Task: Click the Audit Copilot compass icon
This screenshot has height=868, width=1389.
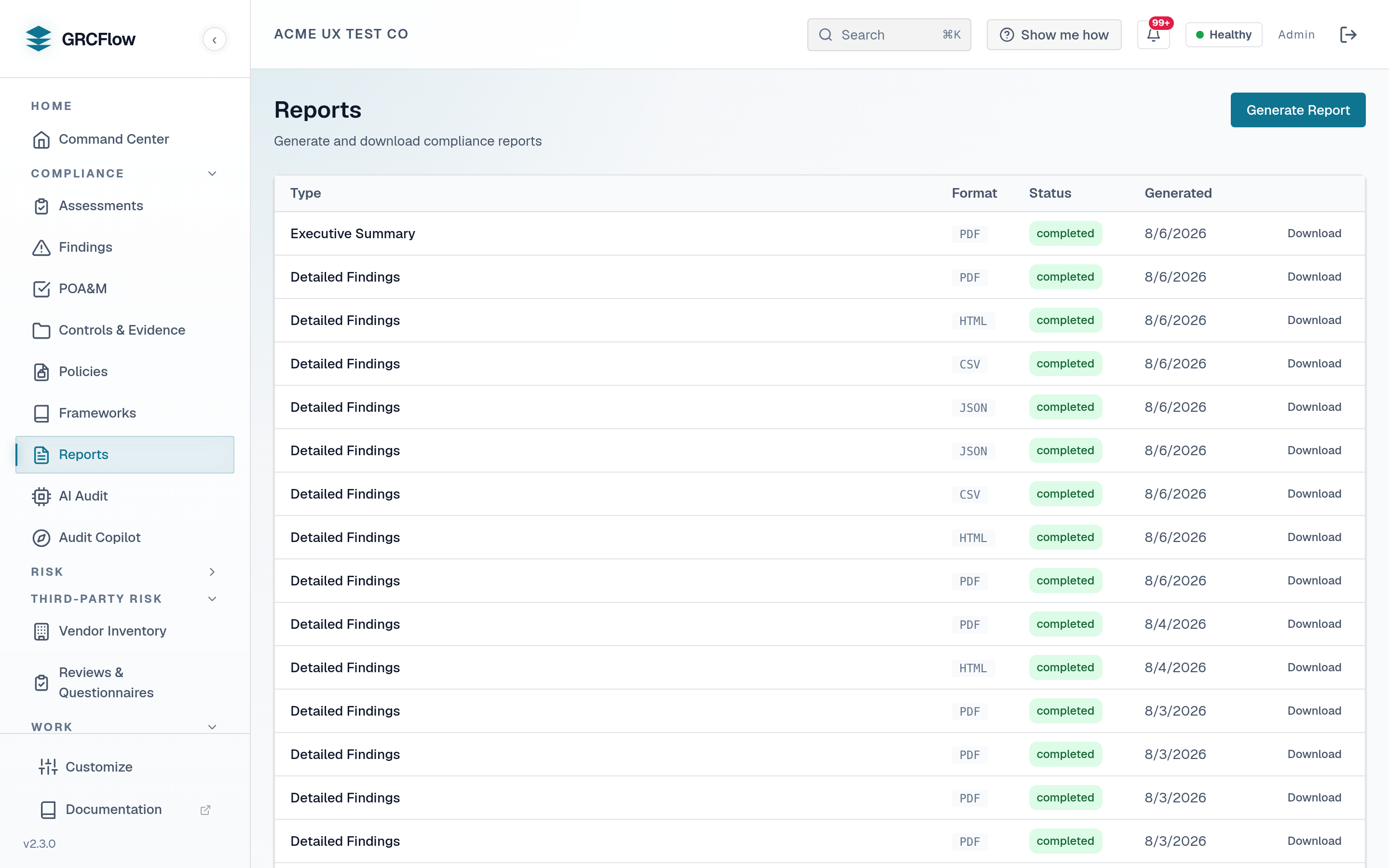Action: click(x=41, y=538)
